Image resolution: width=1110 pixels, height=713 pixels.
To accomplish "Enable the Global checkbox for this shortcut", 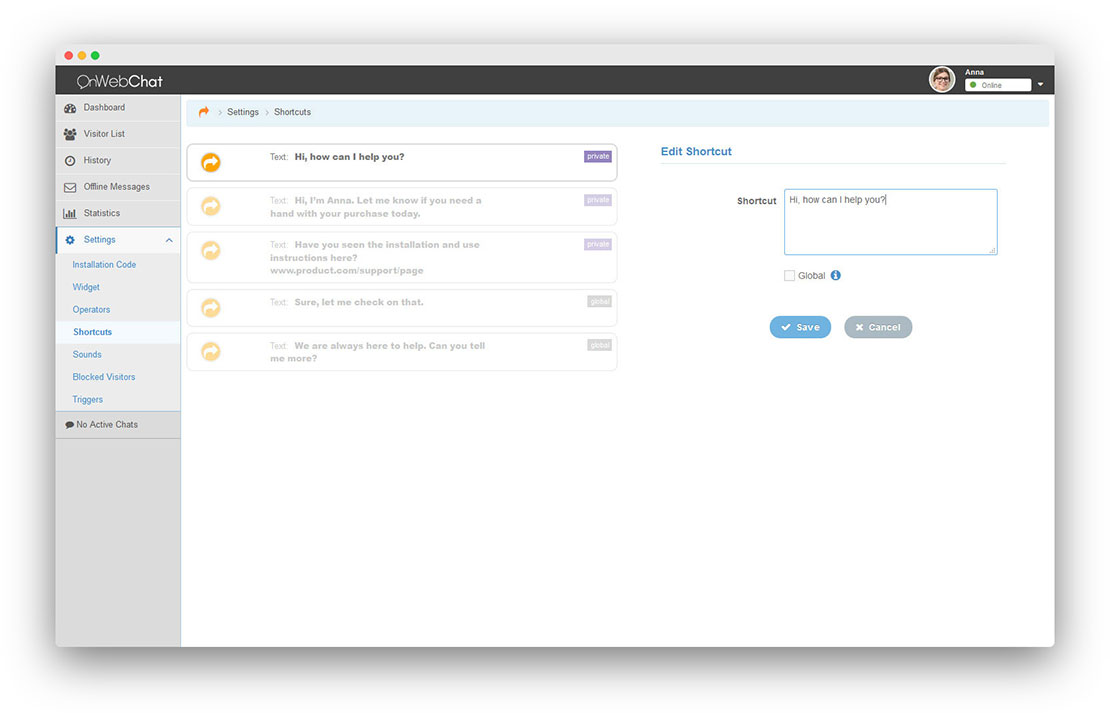I will click(789, 275).
